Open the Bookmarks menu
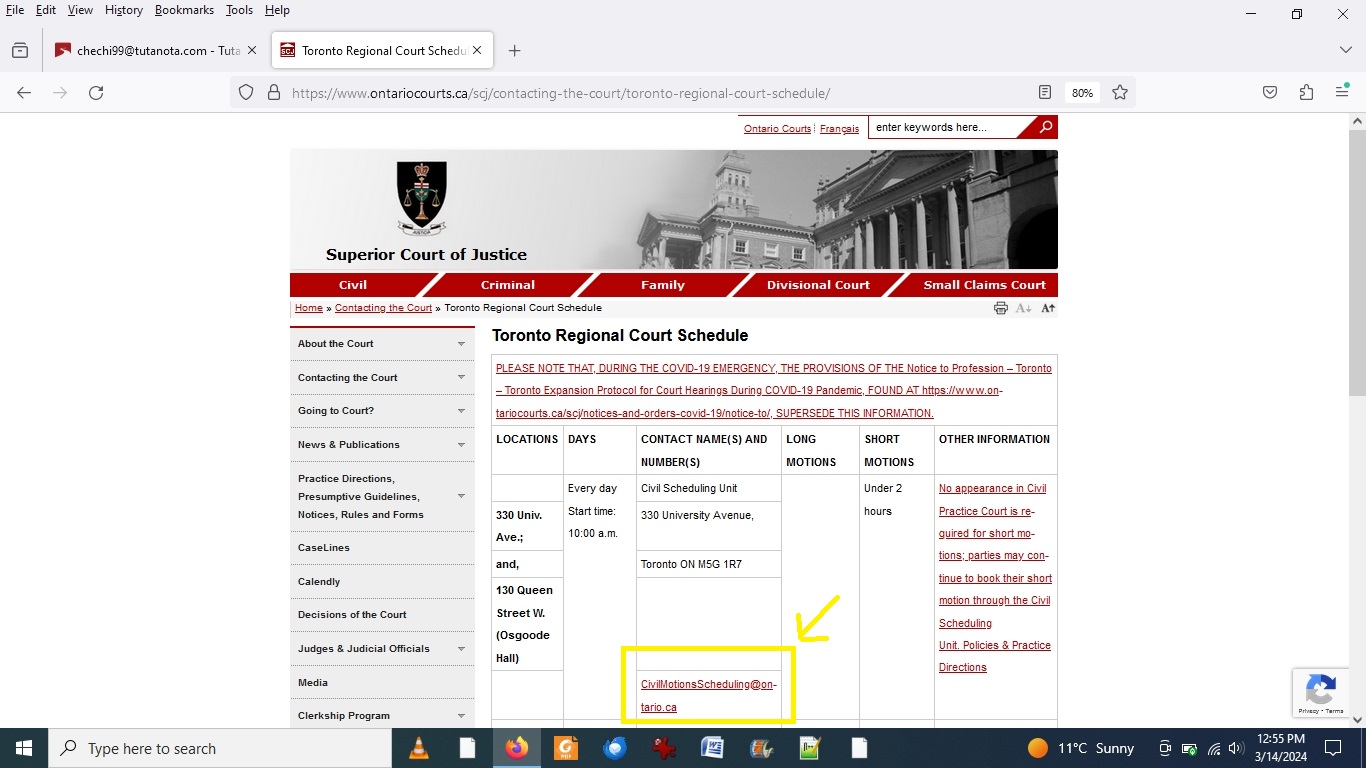 tap(184, 10)
